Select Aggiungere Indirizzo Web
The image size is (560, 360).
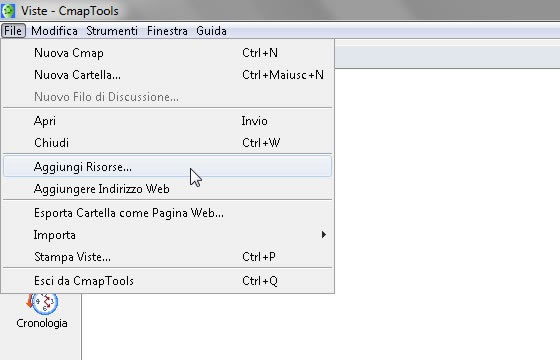click(x=168, y=189)
